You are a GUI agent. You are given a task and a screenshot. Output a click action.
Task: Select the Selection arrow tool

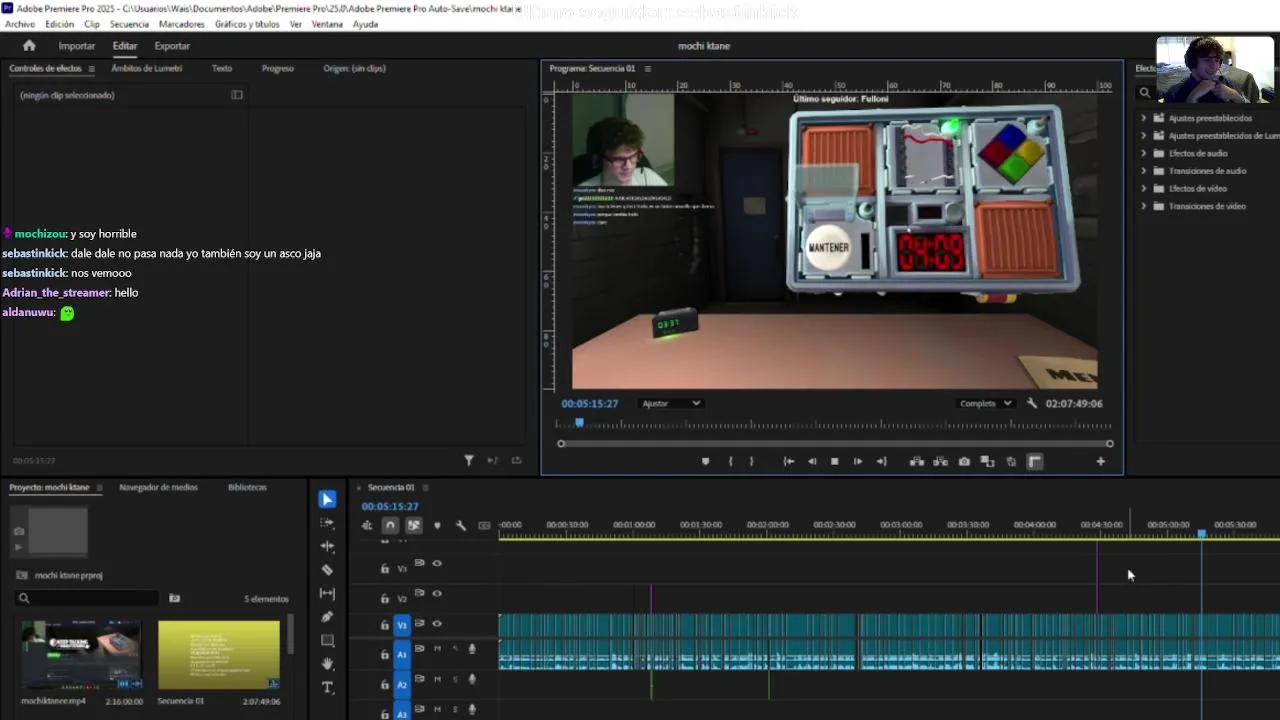click(x=328, y=499)
